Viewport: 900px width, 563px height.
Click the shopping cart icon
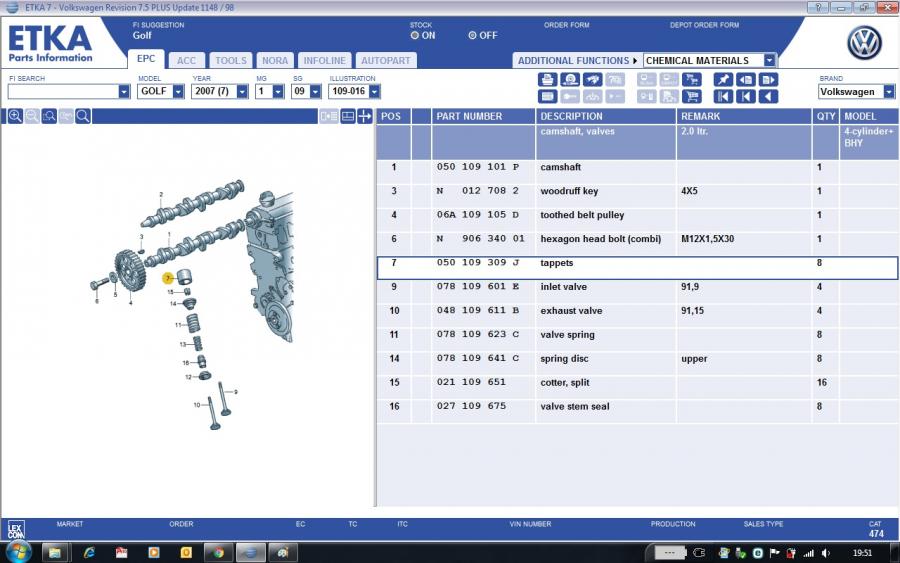tap(691, 97)
